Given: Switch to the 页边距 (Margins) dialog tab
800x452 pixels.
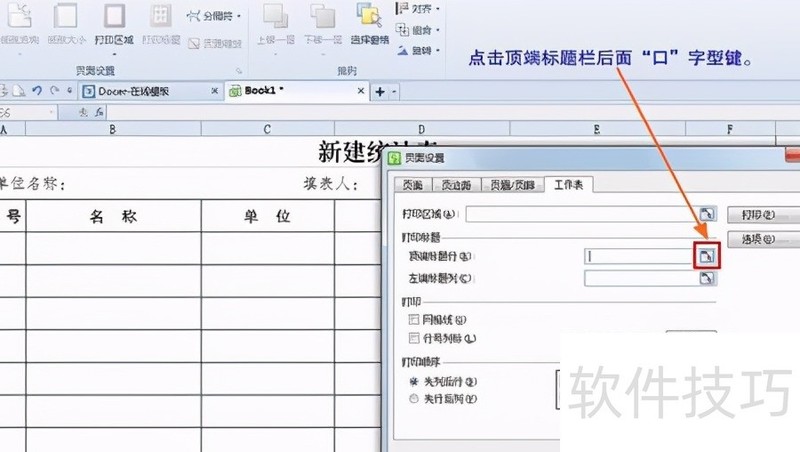Looking at the screenshot, I should pos(456,185).
